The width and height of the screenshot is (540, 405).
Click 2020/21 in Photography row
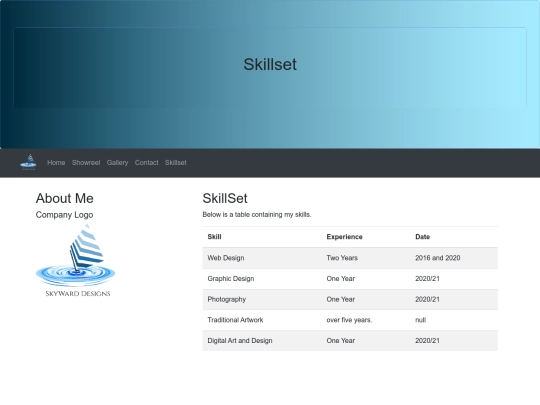click(x=454, y=299)
